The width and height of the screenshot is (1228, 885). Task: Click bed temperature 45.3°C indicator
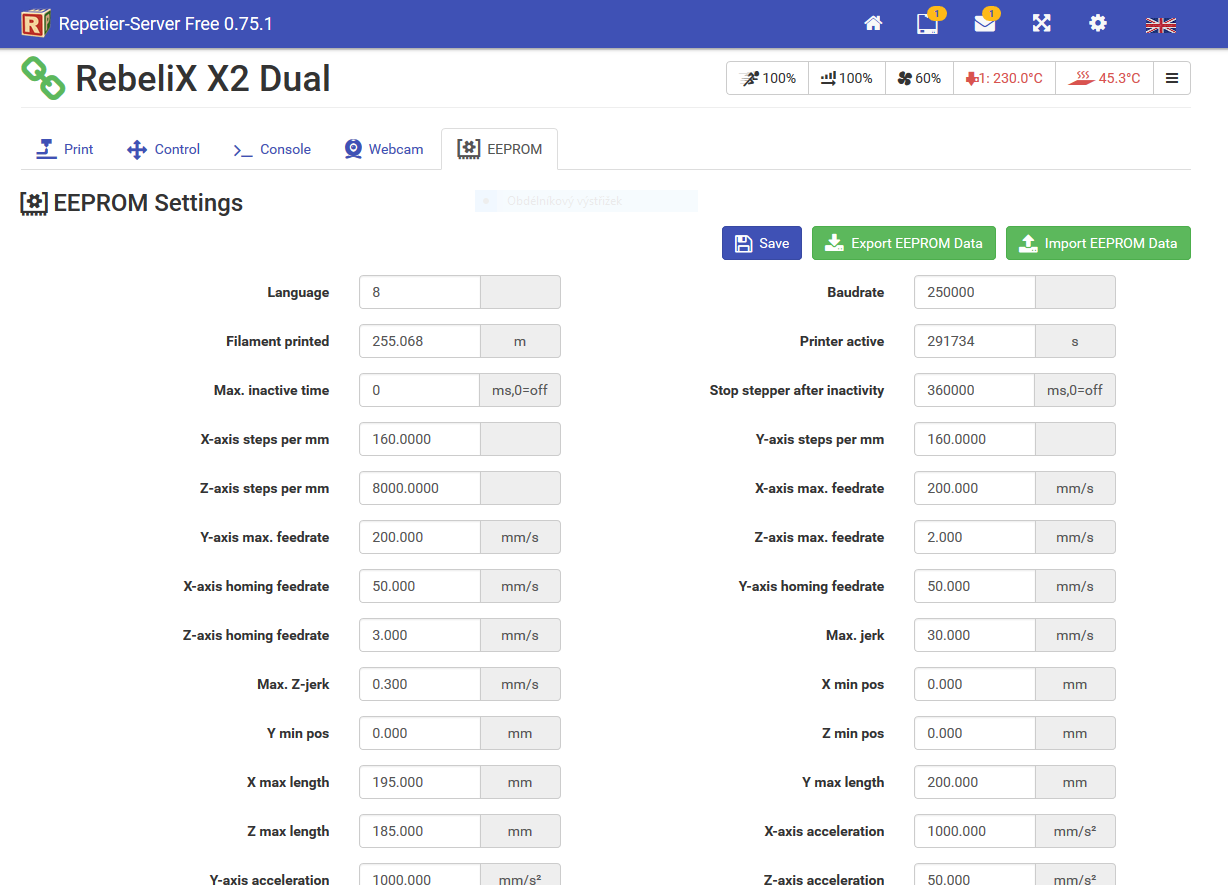[x=1104, y=78]
